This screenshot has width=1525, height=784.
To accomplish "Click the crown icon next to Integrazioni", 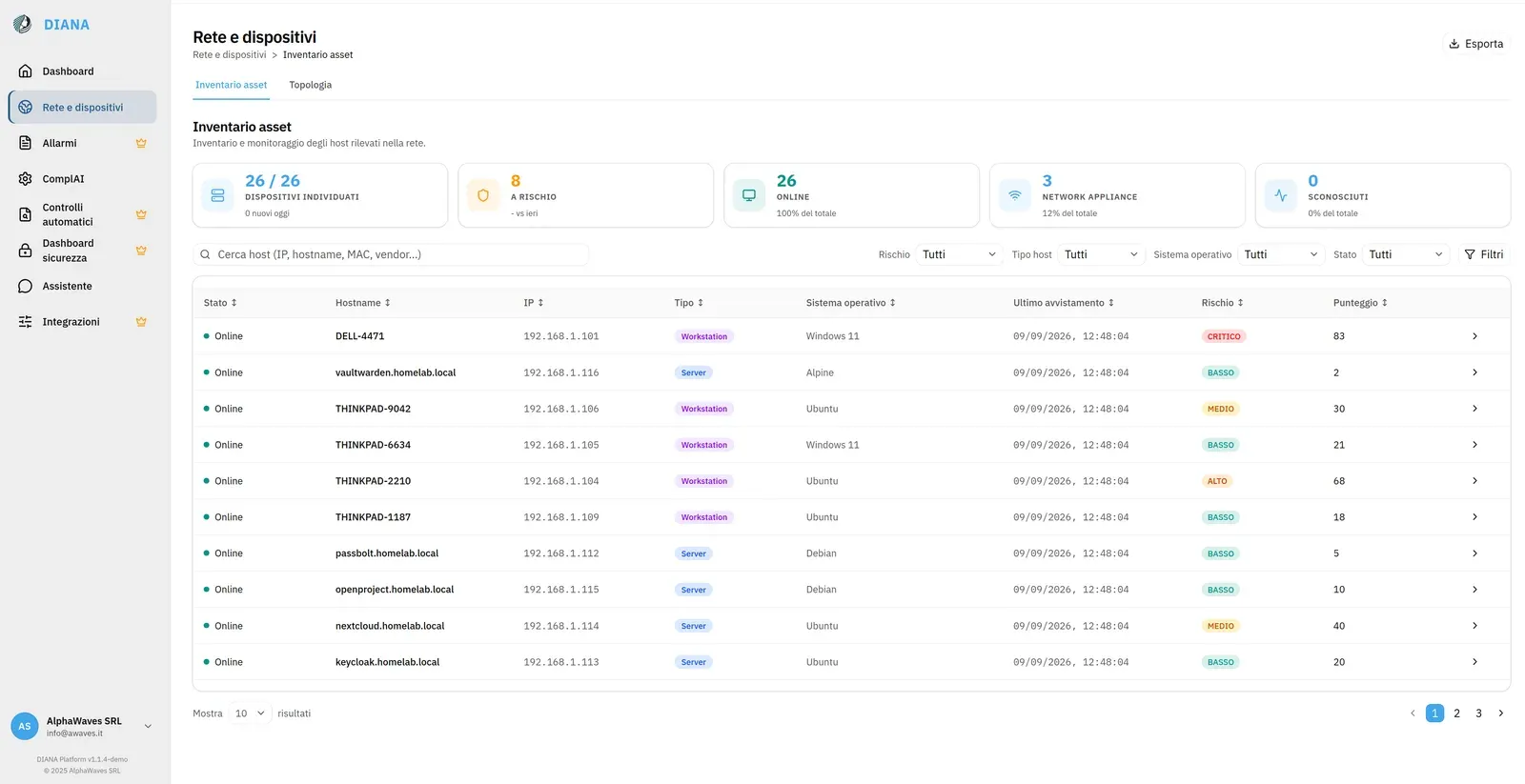I will pos(141,322).
